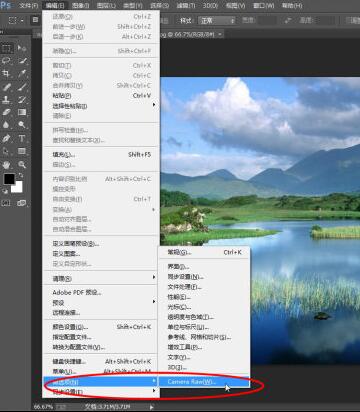Image resolution: width=360 pixels, height=412 pixels.
Task: Select the Zoom tool in toolbox
Action: coord(22,165)
